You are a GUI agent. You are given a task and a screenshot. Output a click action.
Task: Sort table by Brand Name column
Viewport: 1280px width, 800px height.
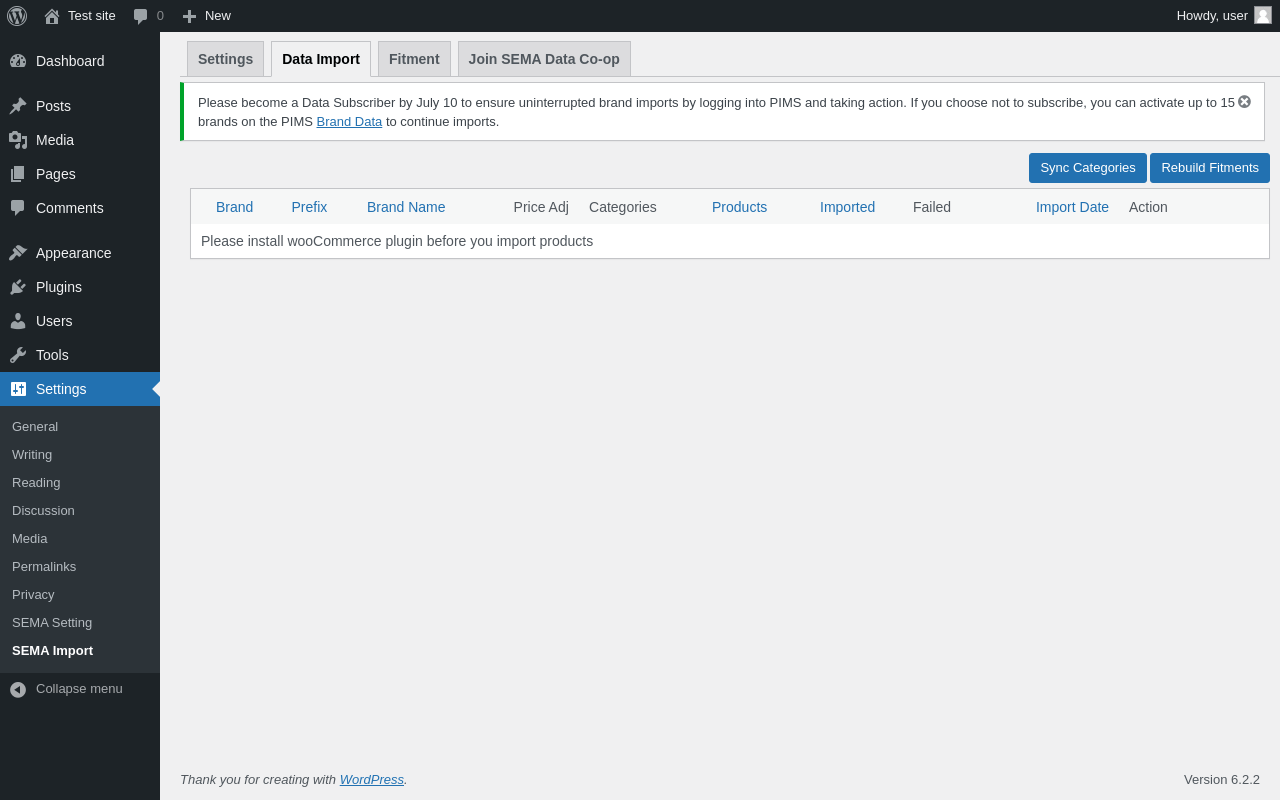406,207
